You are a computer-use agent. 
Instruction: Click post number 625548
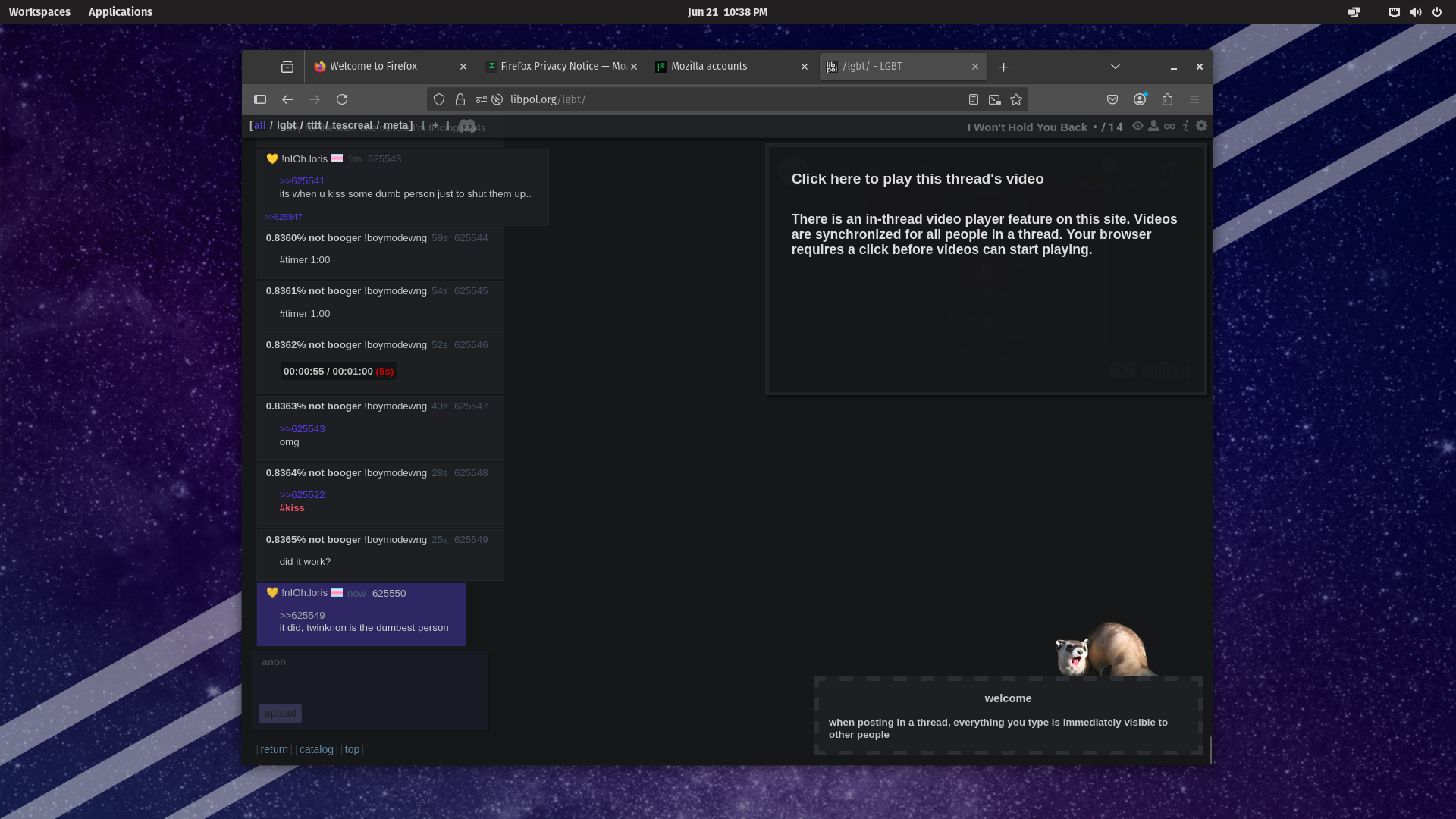471,473
